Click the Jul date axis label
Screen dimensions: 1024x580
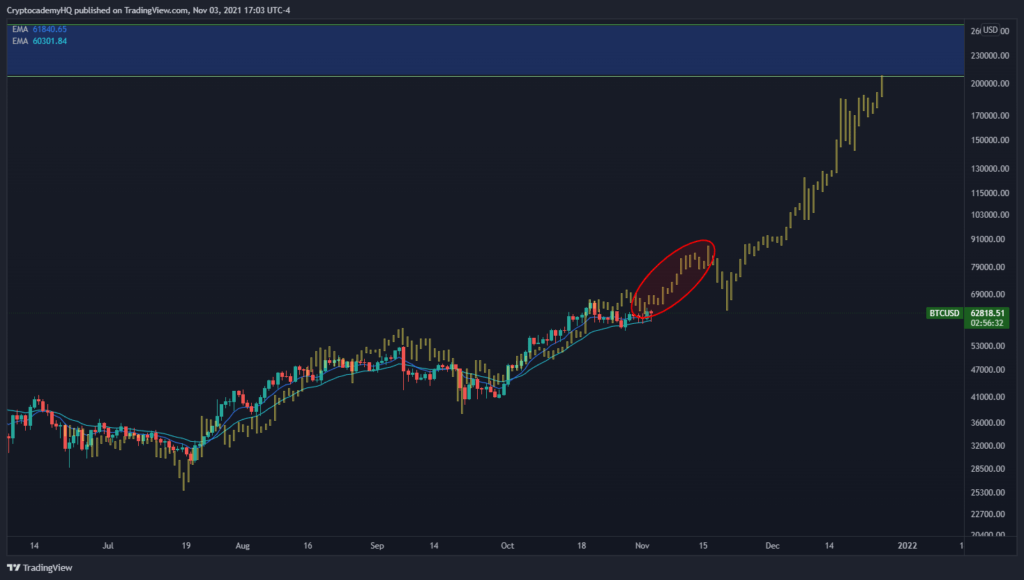tap(108, 546)
